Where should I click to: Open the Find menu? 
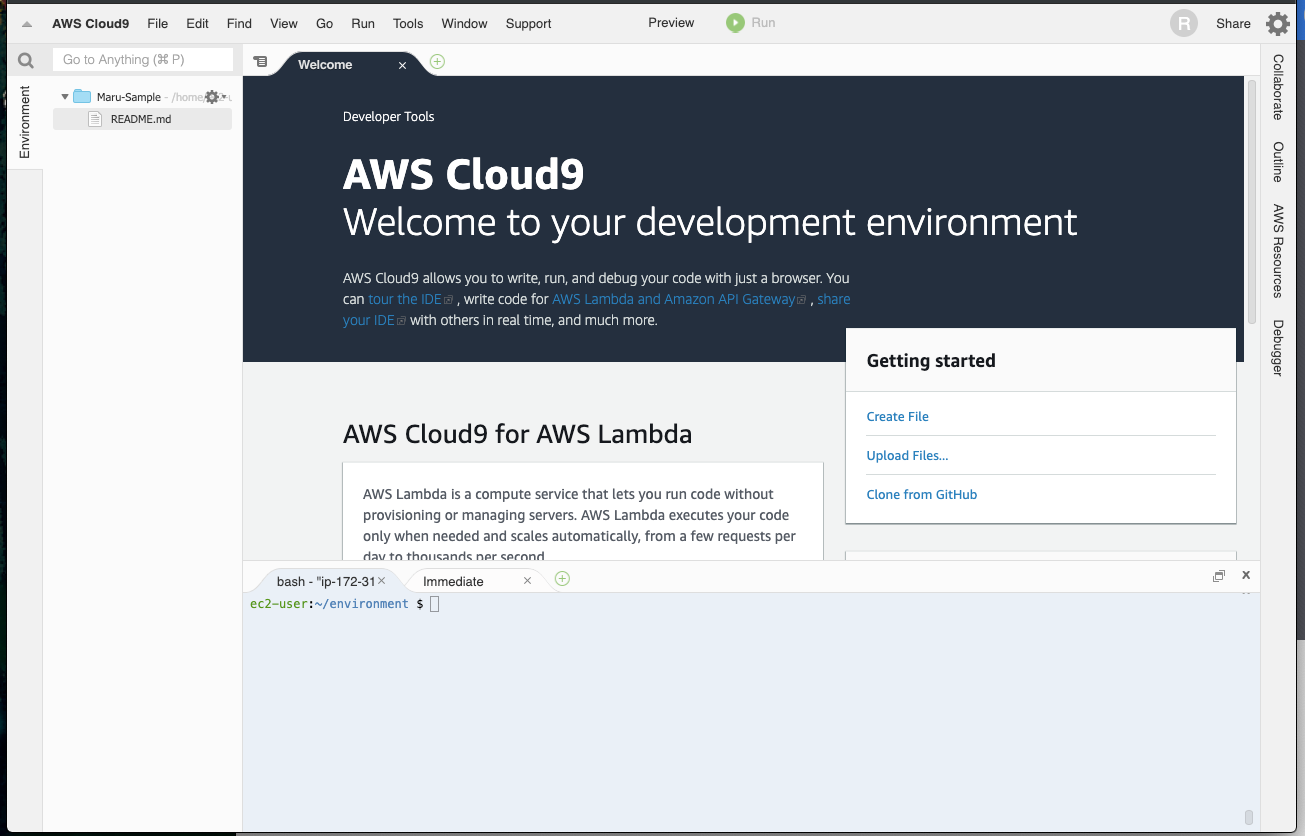pos(239,23)
